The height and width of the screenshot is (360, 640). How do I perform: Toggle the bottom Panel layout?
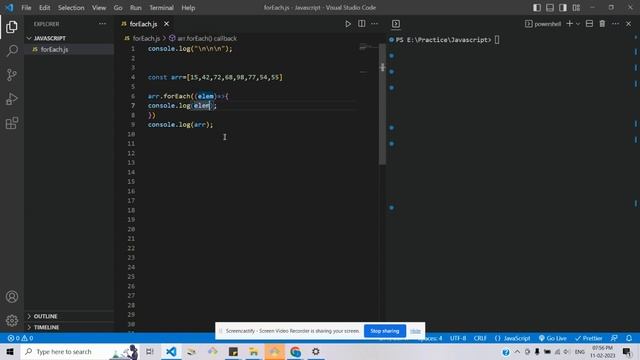[550, 8]
